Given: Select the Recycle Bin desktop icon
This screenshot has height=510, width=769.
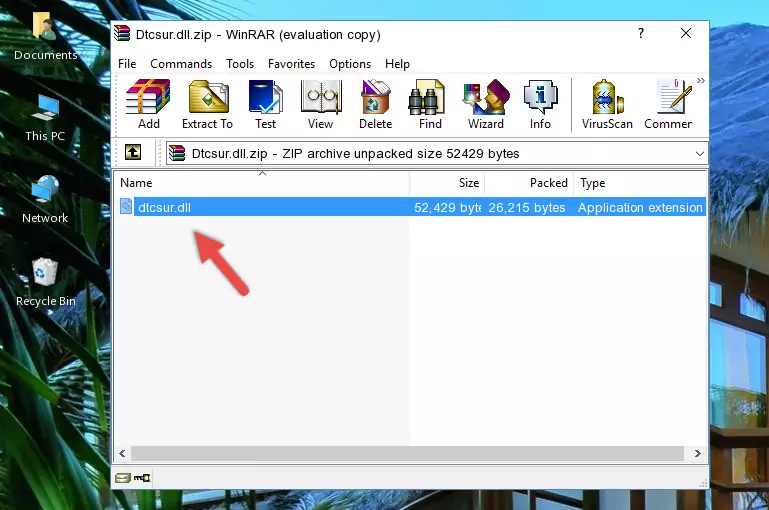Looking at the screenshot, I should coord(46,282).
